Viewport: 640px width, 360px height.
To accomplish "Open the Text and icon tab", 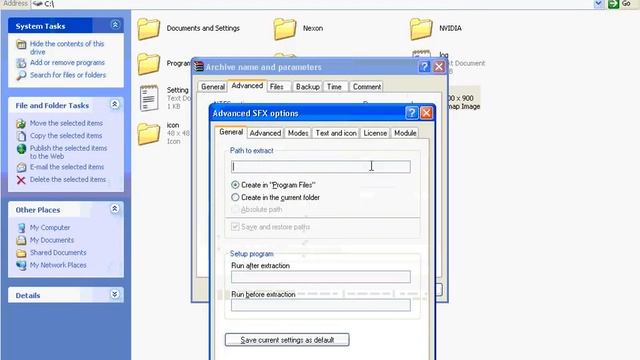I will 336,133.
